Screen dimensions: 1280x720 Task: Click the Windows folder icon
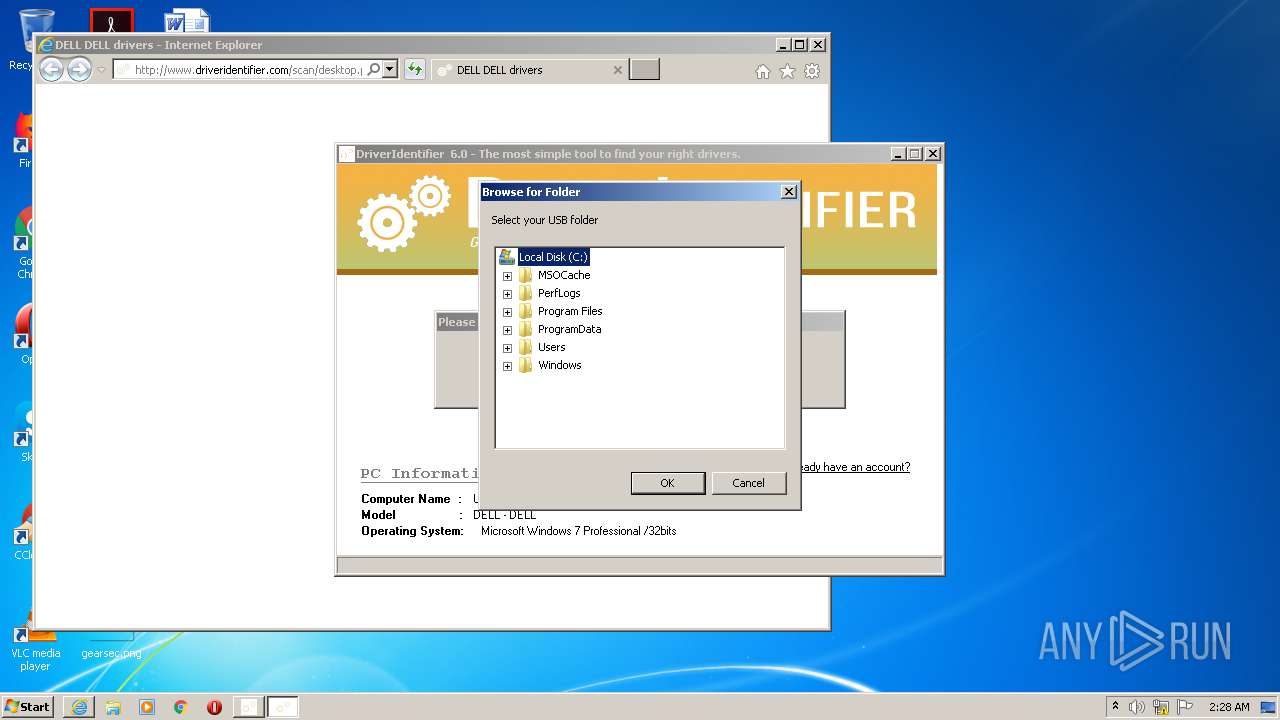[x=525, y=365]
